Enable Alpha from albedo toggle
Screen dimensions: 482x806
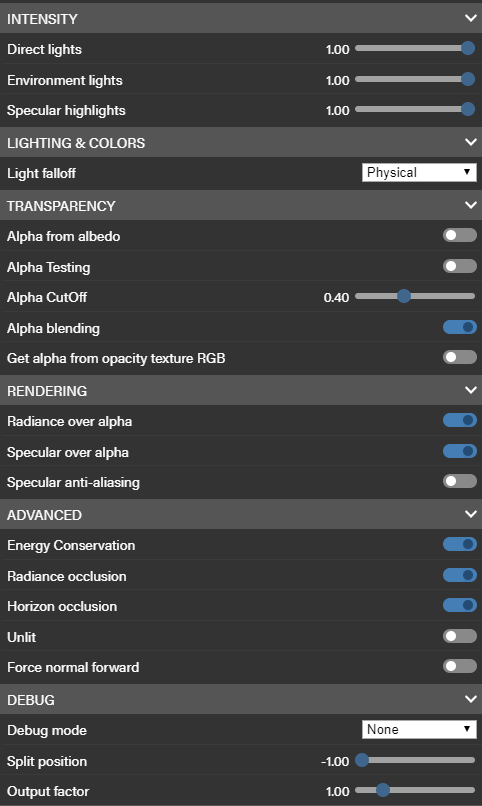point(459,235)
